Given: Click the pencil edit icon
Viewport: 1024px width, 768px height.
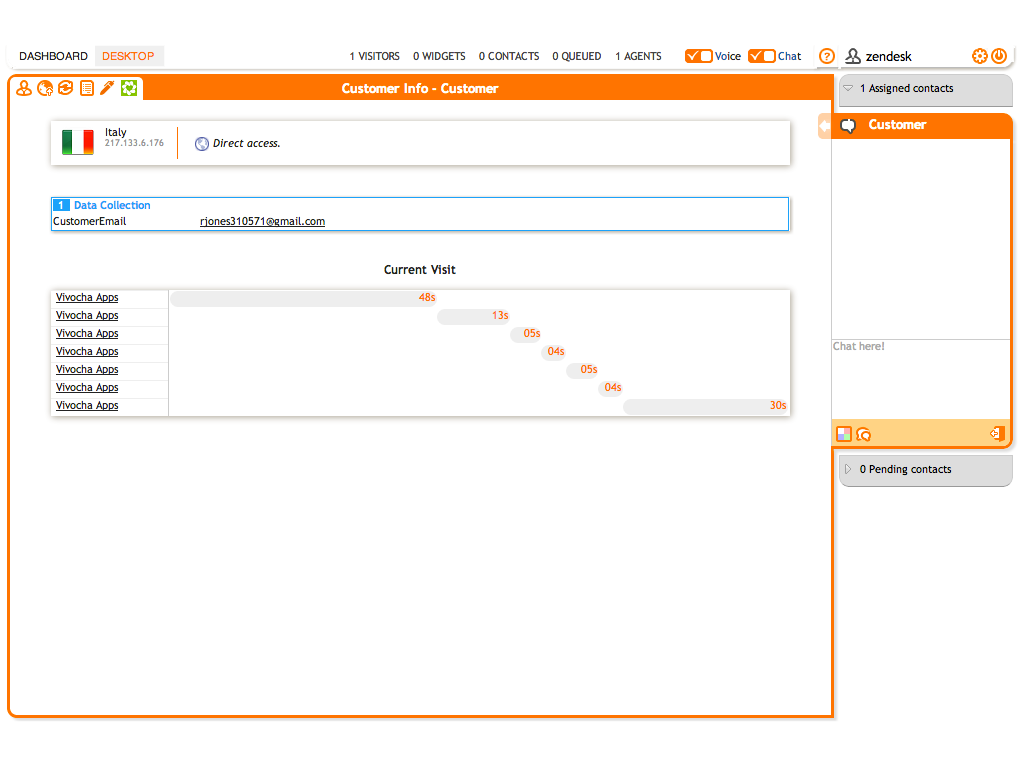Looking at the screenshot, I should tap(107, 89).
